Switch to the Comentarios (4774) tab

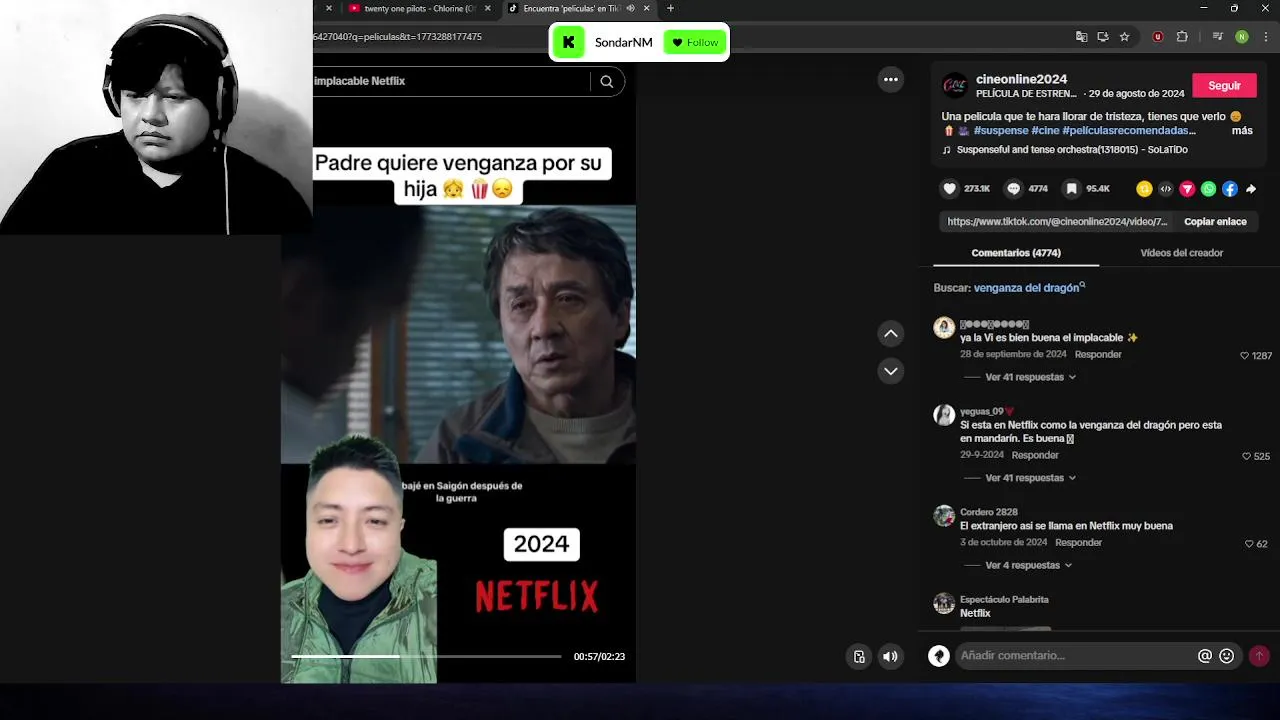tap(1016, 253)
